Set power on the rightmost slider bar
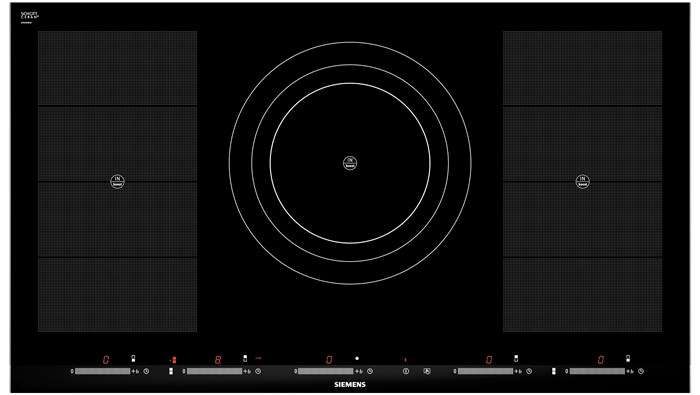 [x=597, y=371]
